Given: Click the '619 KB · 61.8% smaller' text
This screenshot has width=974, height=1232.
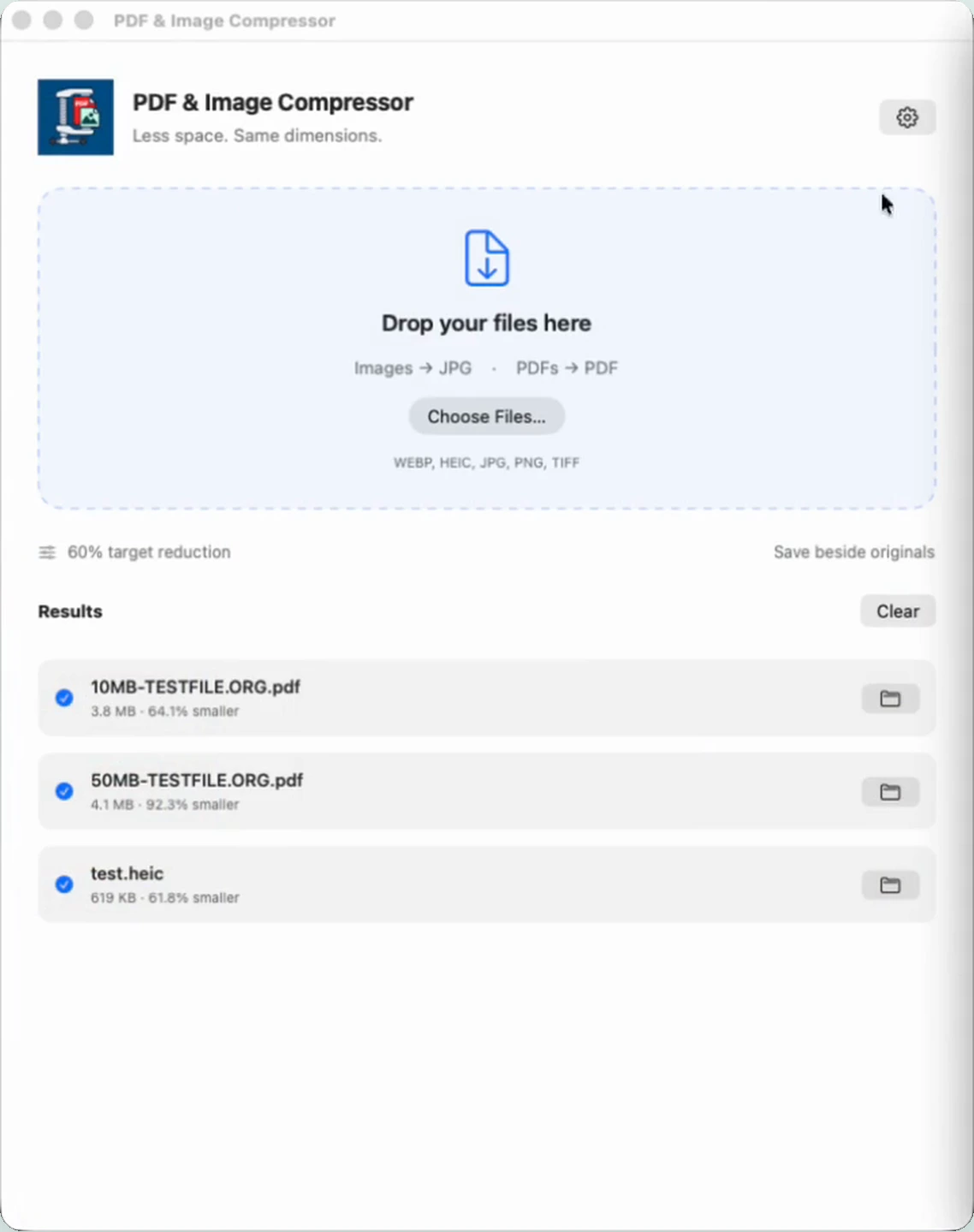Looking at the screenshot, I should point(164,898).
